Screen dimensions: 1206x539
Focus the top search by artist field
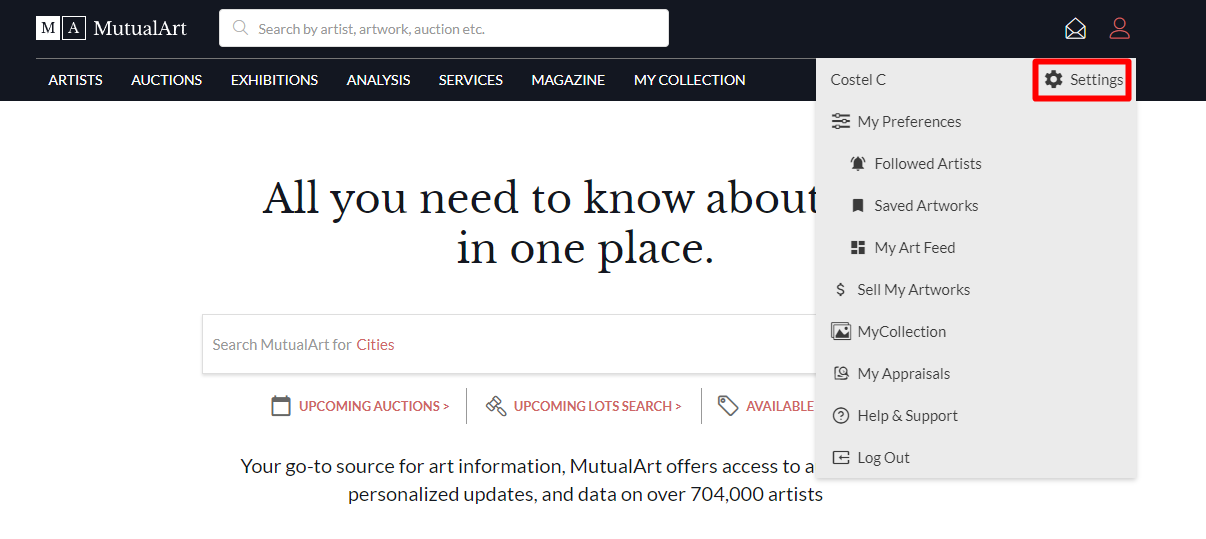tap(455, 29)
